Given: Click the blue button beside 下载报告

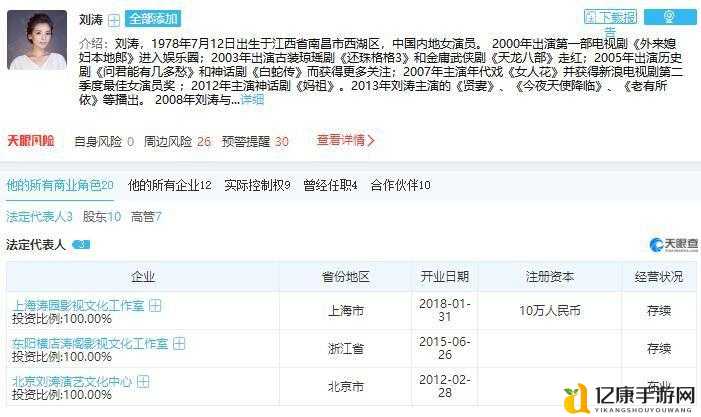Looking at the screenshot, I should click(x=669, y=17).
